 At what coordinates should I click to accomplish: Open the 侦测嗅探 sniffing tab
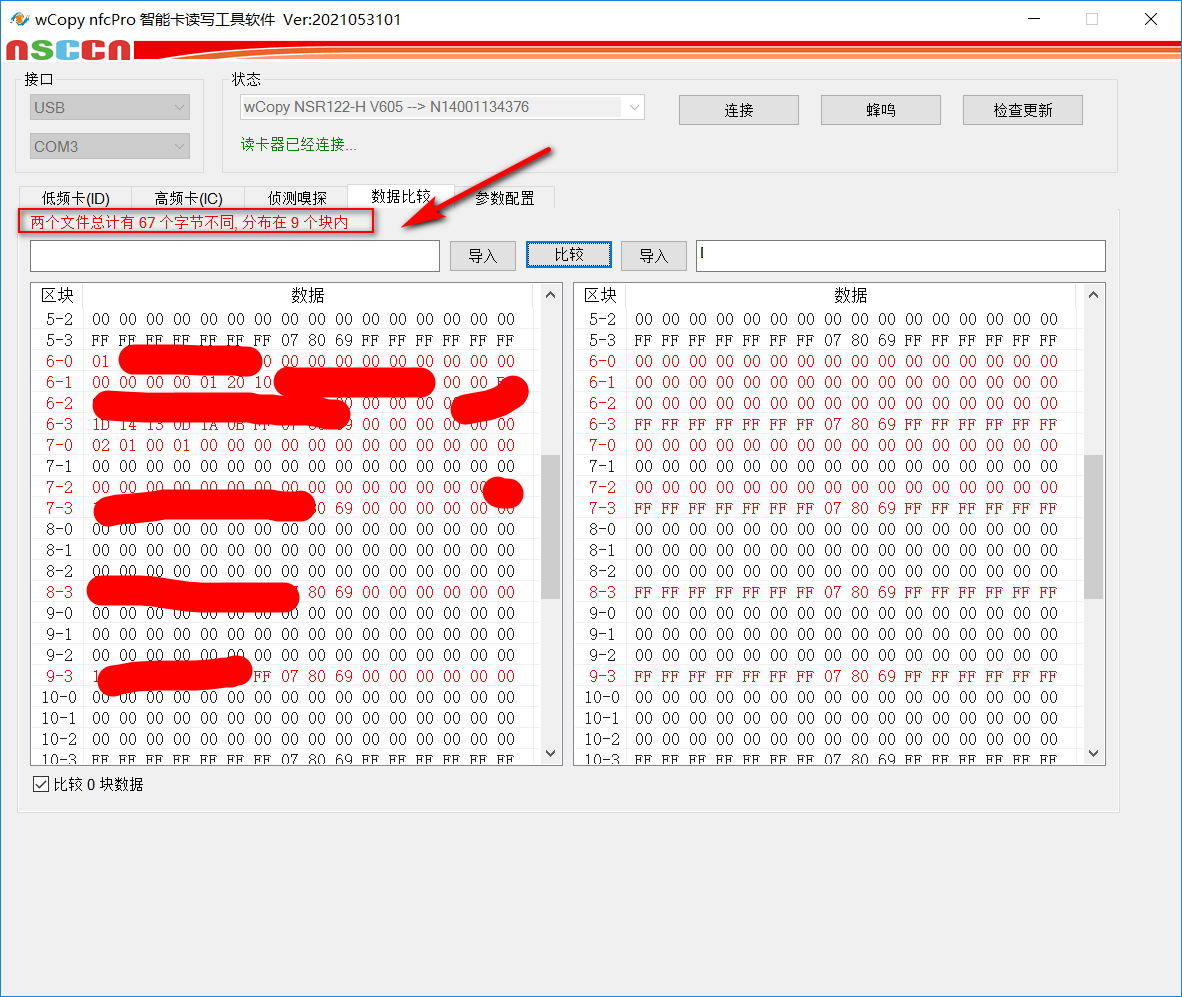[x=297, y=198]
